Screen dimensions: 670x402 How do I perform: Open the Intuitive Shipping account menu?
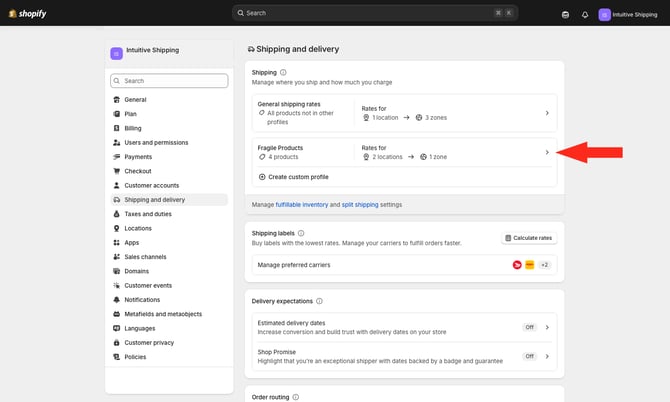pyautogui.click(x=628, y=15)
